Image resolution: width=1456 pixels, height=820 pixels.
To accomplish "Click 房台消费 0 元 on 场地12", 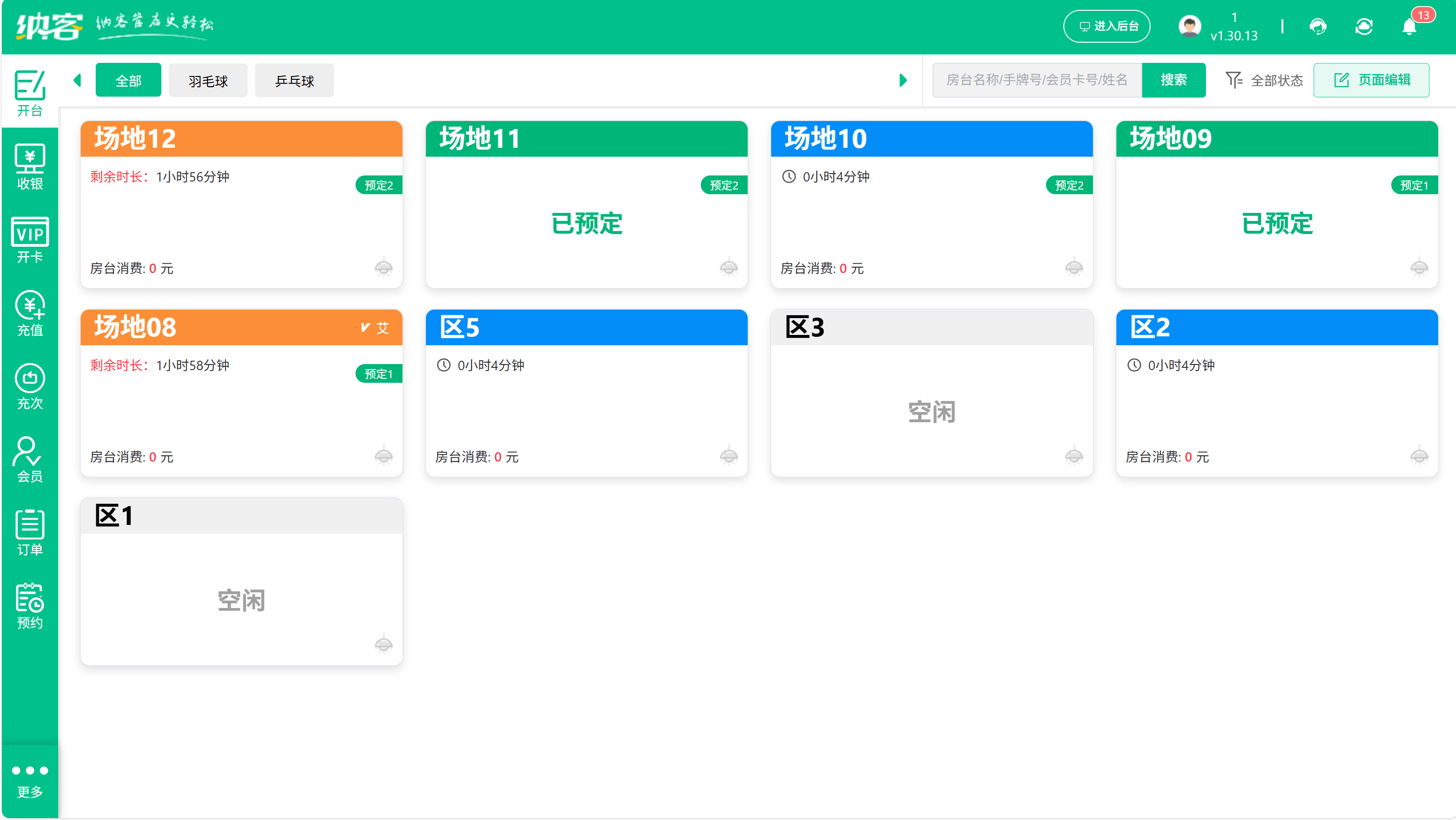I will [x=132, y=268].
